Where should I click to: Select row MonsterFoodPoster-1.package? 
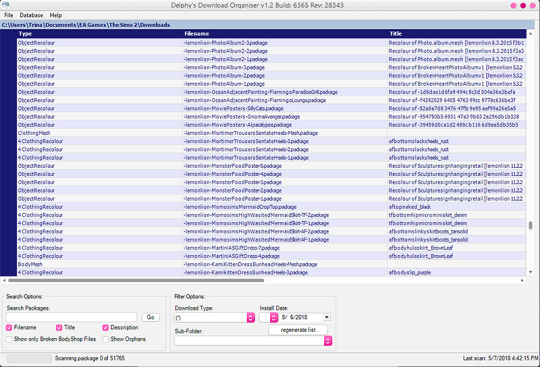click(271, 199)
